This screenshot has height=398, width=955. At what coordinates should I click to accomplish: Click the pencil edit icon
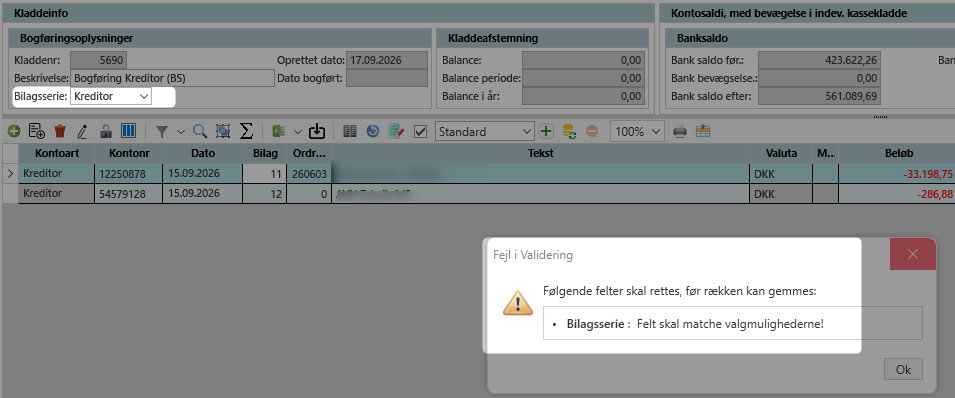(x=83, y=131)
